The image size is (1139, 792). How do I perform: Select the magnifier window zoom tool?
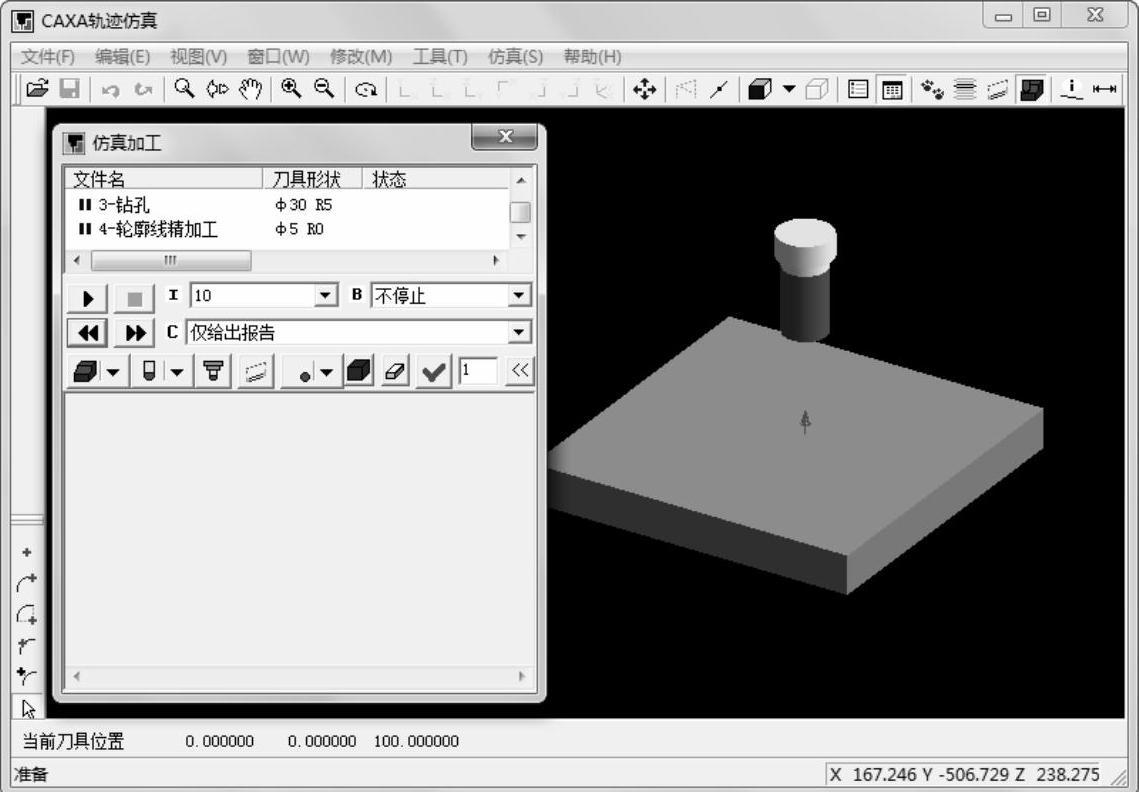[184, 89]
